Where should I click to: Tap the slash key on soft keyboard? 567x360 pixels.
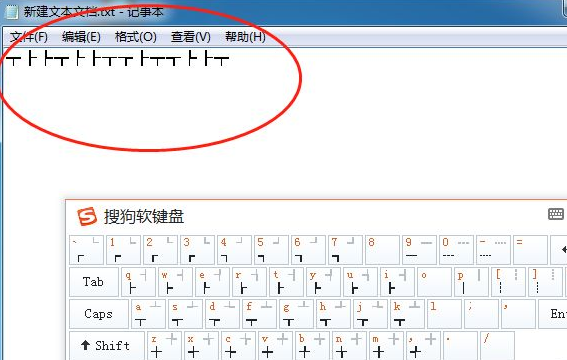click(497, 346)
